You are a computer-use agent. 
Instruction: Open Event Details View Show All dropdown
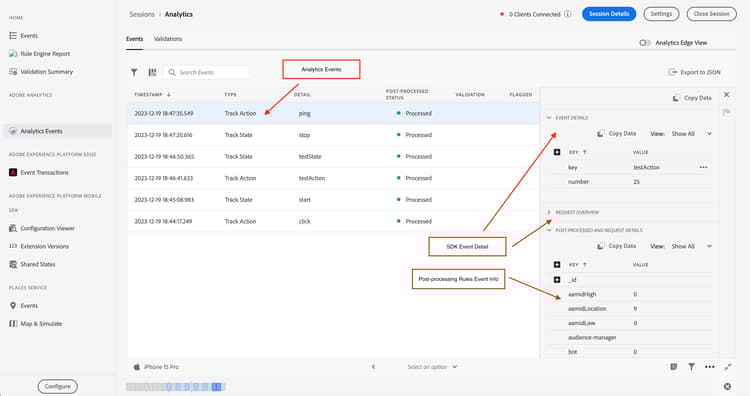[x=692, y=134]
